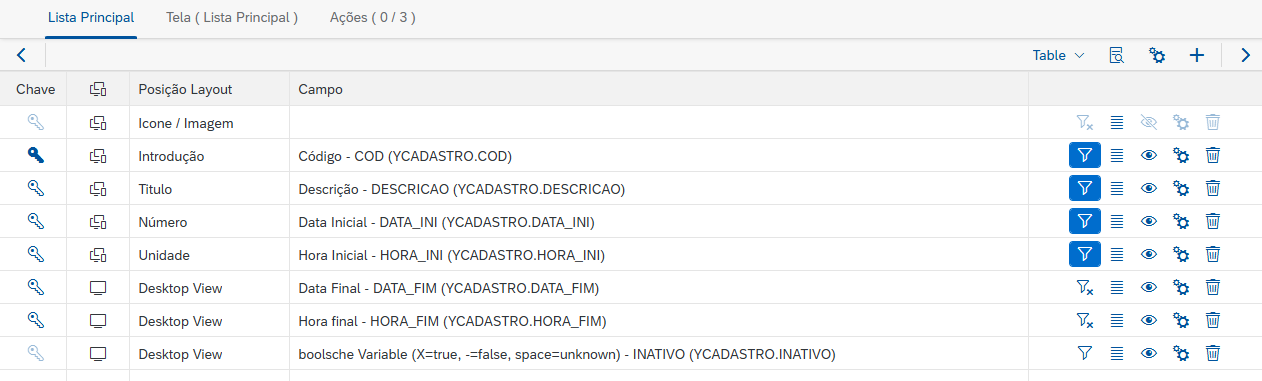Click list lines icon in Descrição row
Screen dimensions: 1262x381
1117,188
